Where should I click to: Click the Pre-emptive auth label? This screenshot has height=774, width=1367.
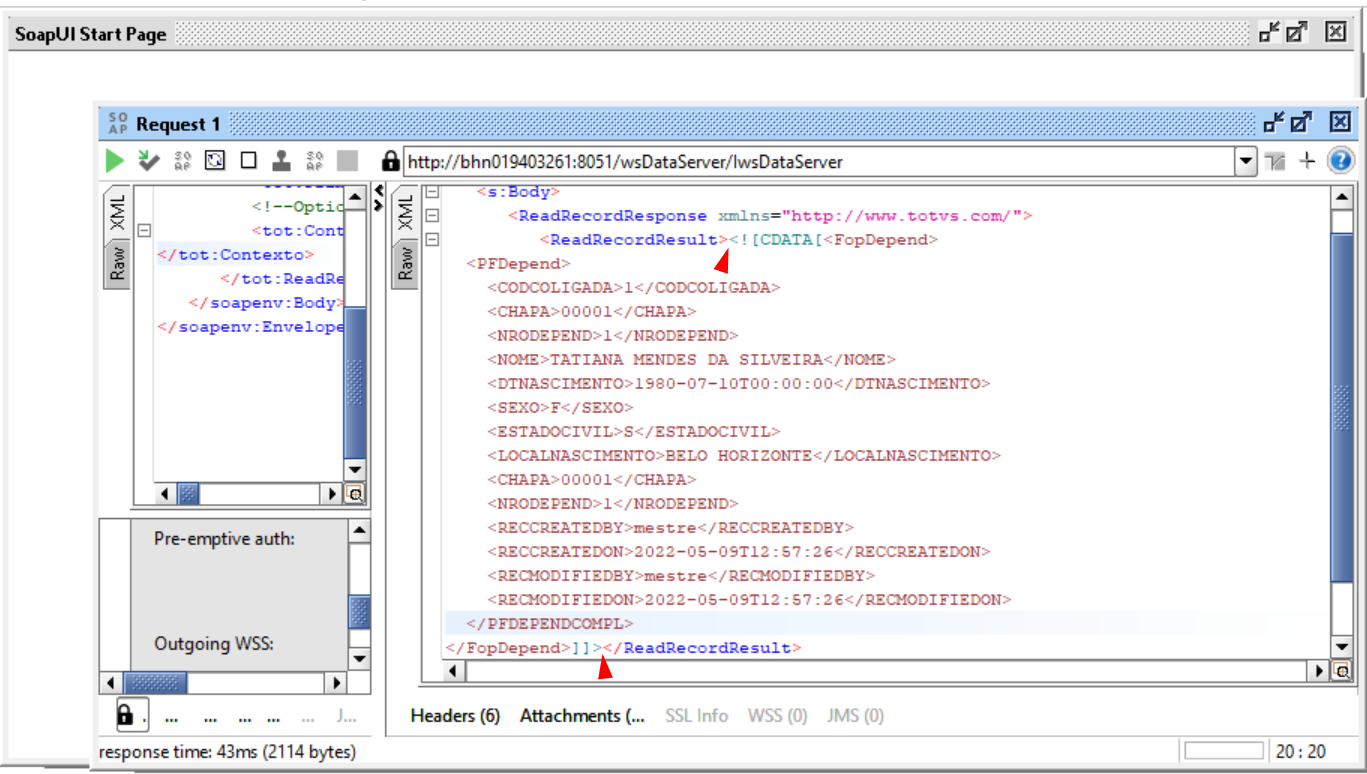224,539
